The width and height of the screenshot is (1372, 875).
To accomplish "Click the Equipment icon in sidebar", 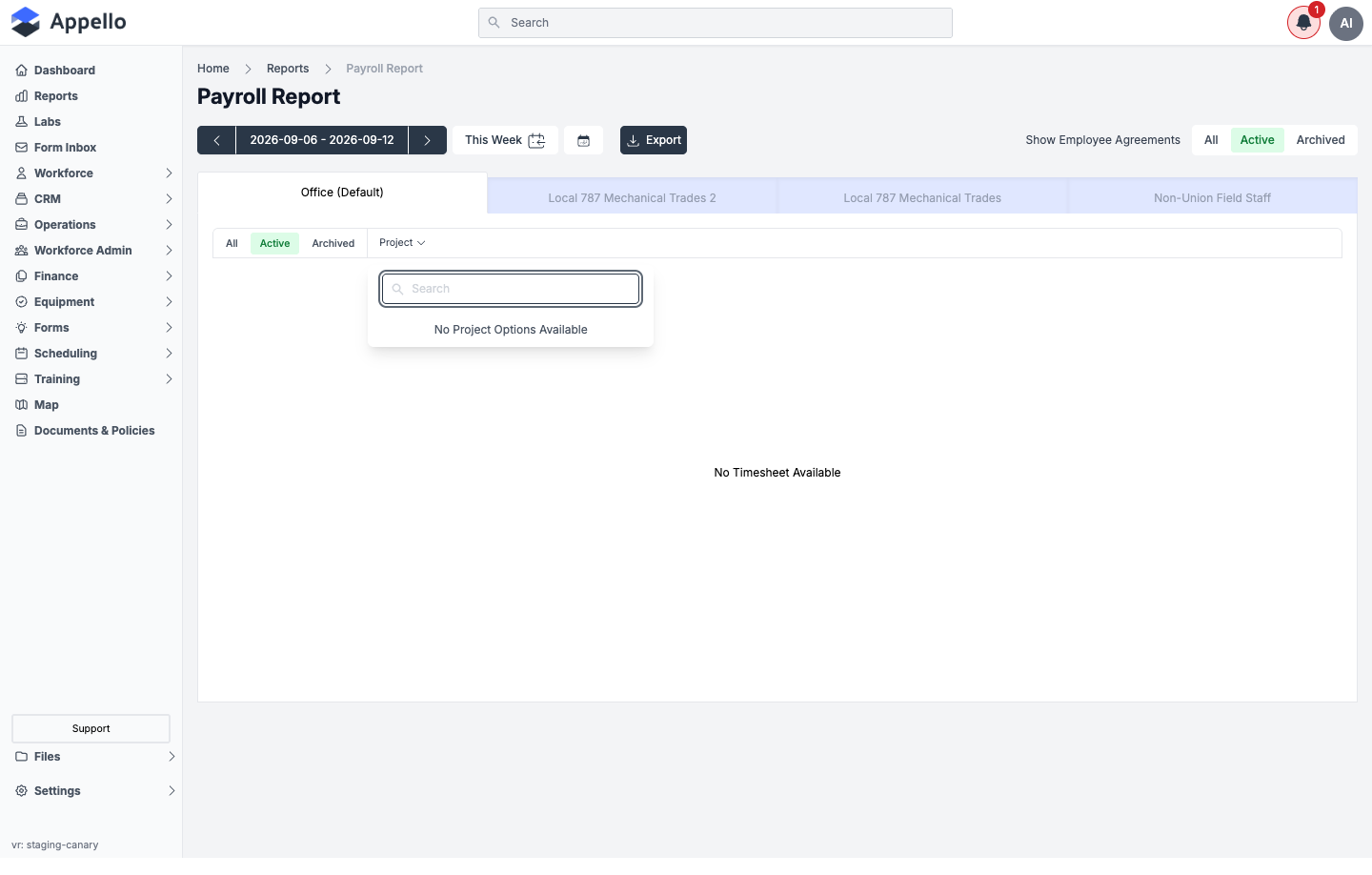I will (x=21, y=302).
